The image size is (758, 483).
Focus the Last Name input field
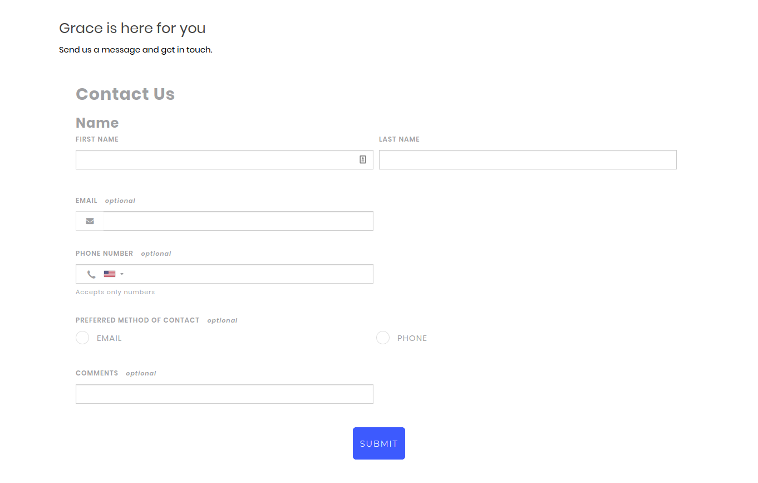coord(528,160)
